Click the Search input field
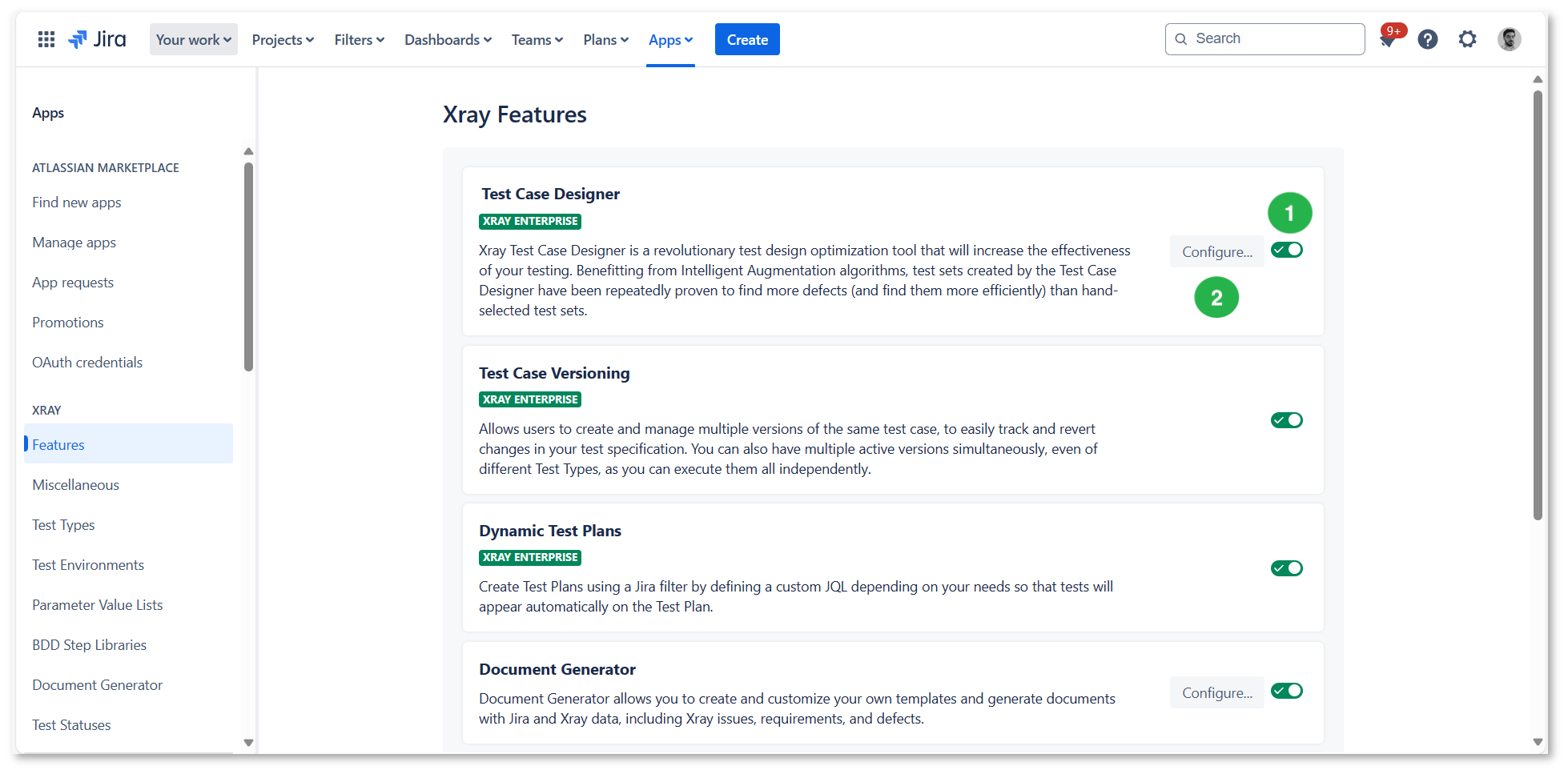1568x774 pixels. tap(1264, 39)
